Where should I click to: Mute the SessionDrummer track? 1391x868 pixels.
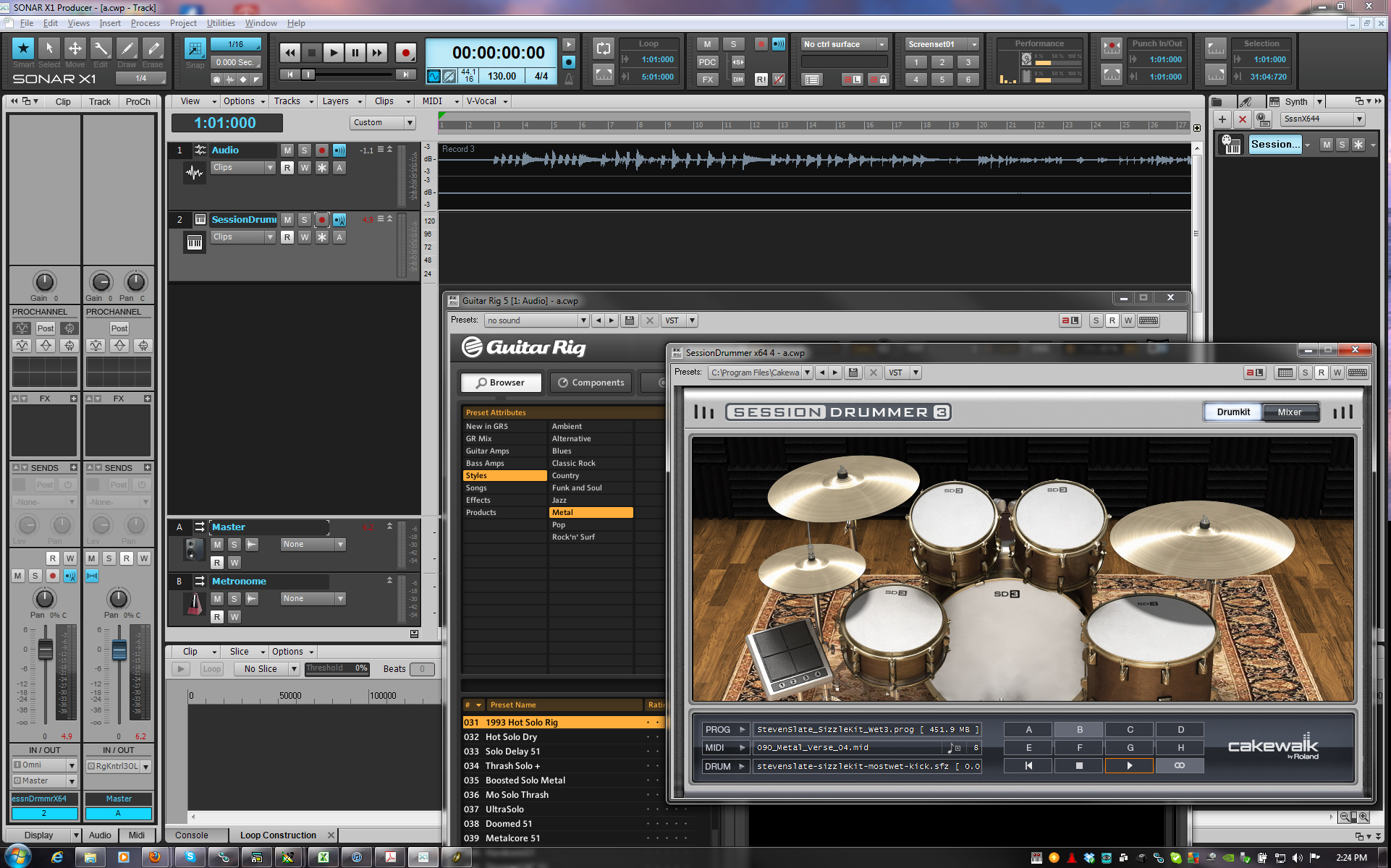pos(287,220)
